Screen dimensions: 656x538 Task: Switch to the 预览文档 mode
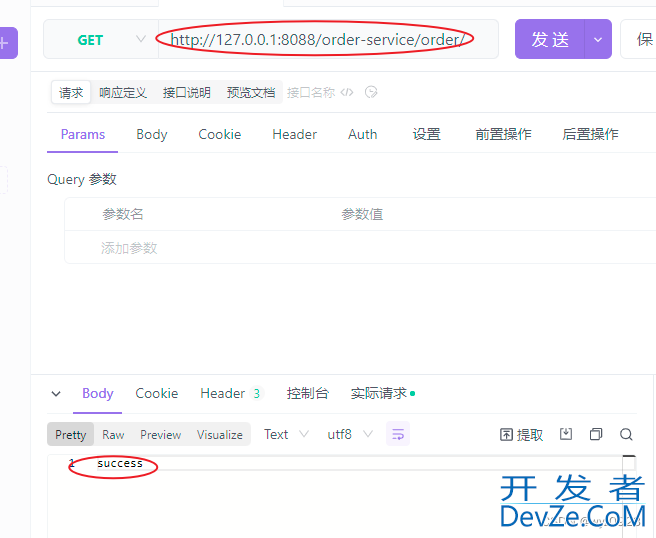click(250, 92)
